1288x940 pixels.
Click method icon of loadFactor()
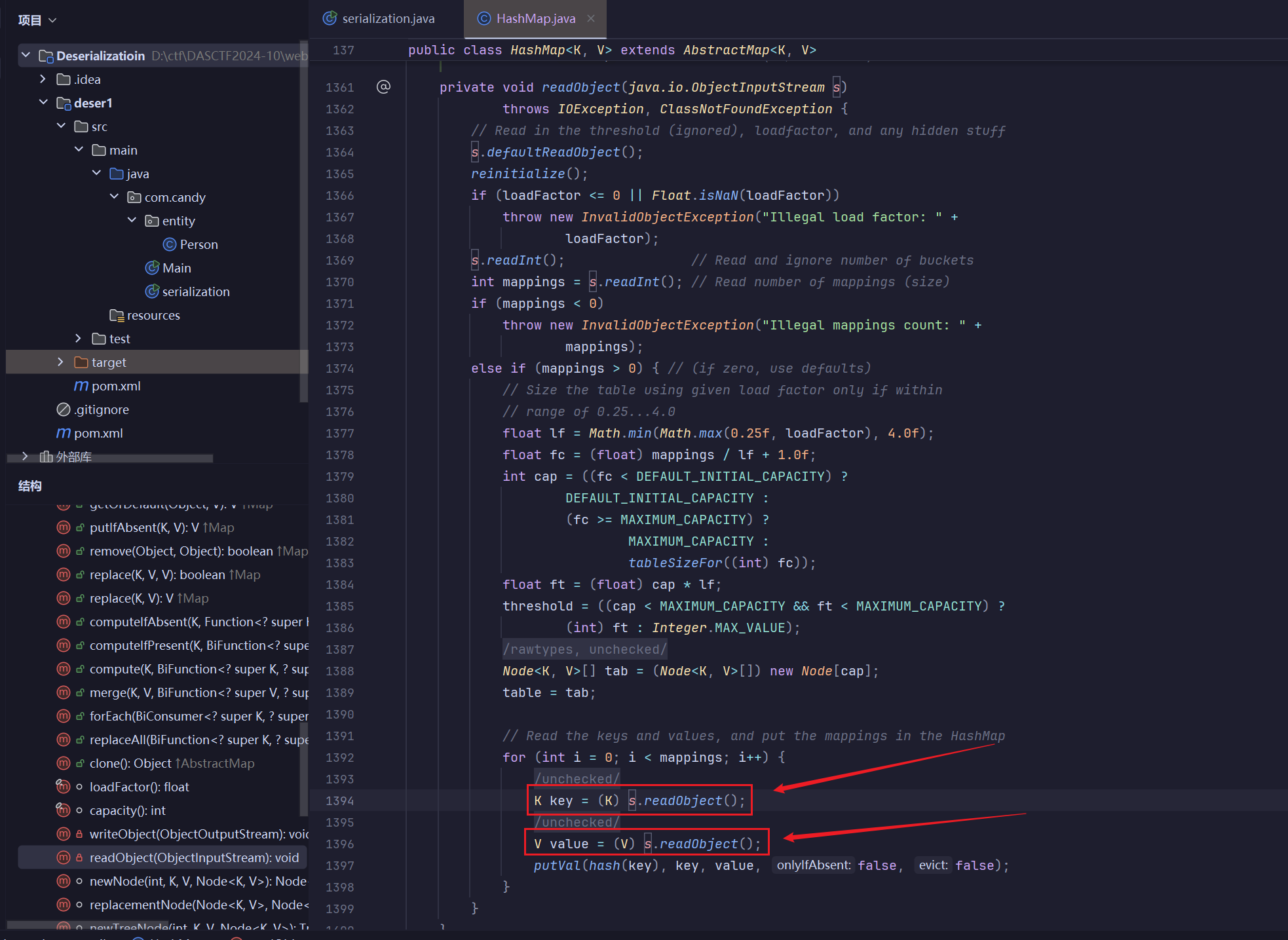tap(64, 787)
